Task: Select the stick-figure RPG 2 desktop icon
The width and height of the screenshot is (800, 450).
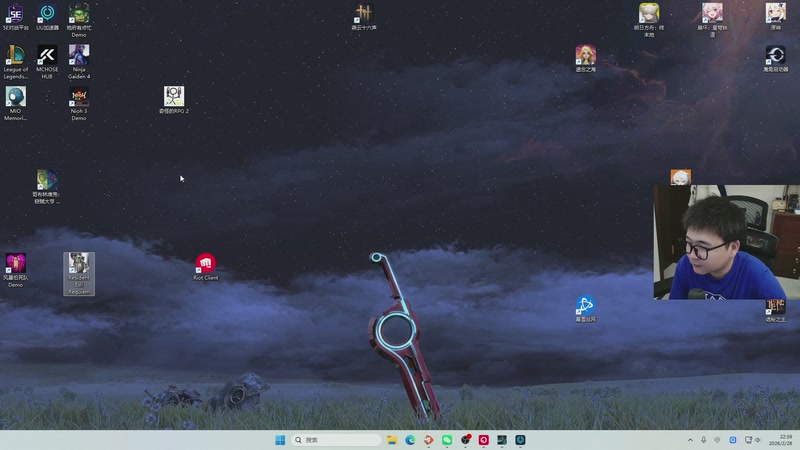Action: (x=174, y=99)
